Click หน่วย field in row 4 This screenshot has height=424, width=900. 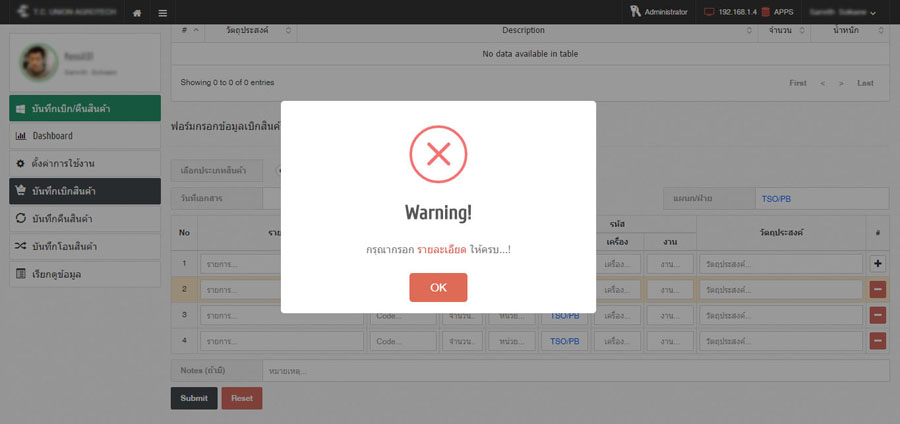(511, 341)
